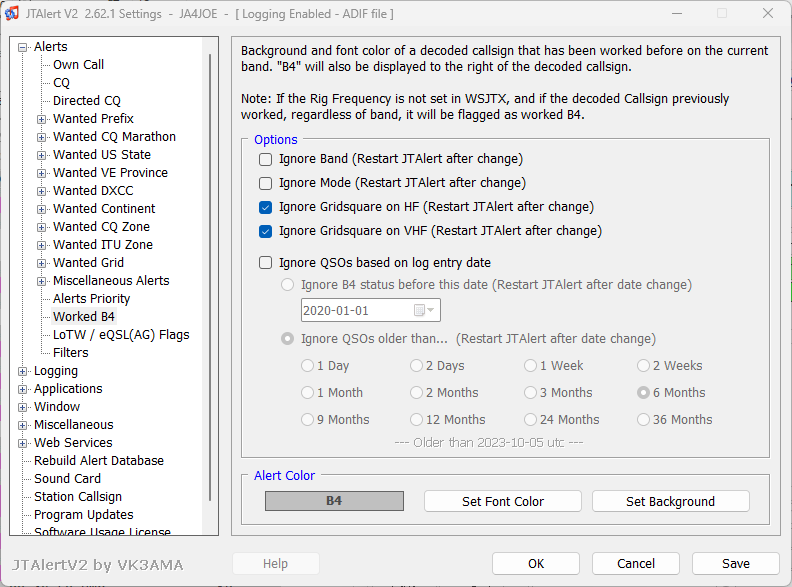The image size is (792, 587).
Task: Open Filters settings item
Action: coord(71,353)
